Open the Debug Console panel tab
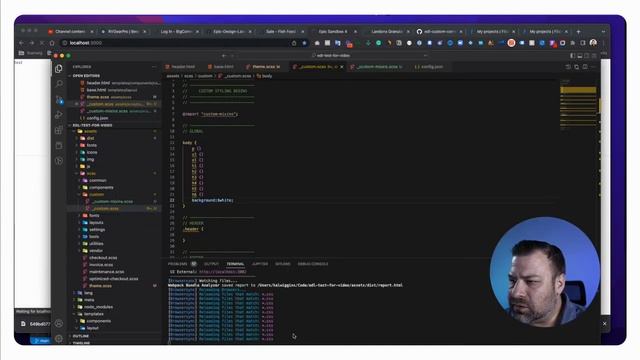This screenshot has height=360, width=640. point(313,264)
